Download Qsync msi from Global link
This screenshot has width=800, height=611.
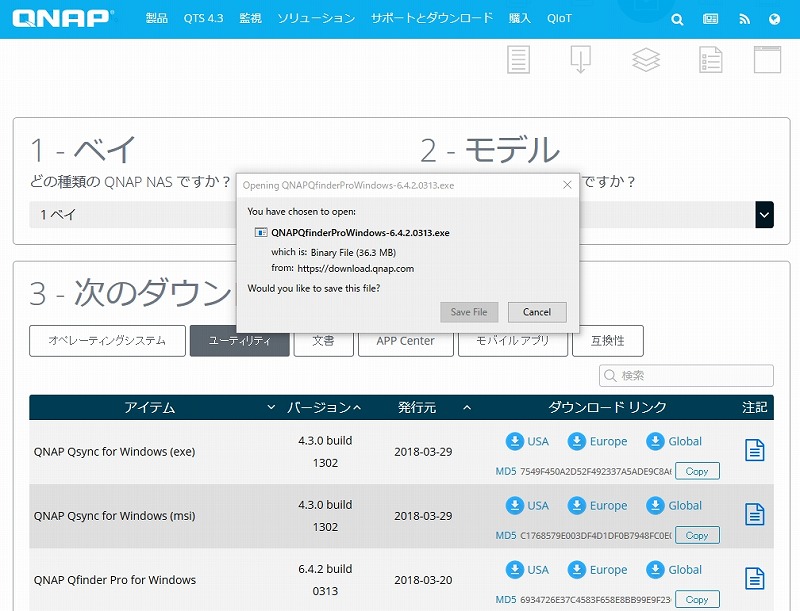pyautogui.click(x=674, y=505)
